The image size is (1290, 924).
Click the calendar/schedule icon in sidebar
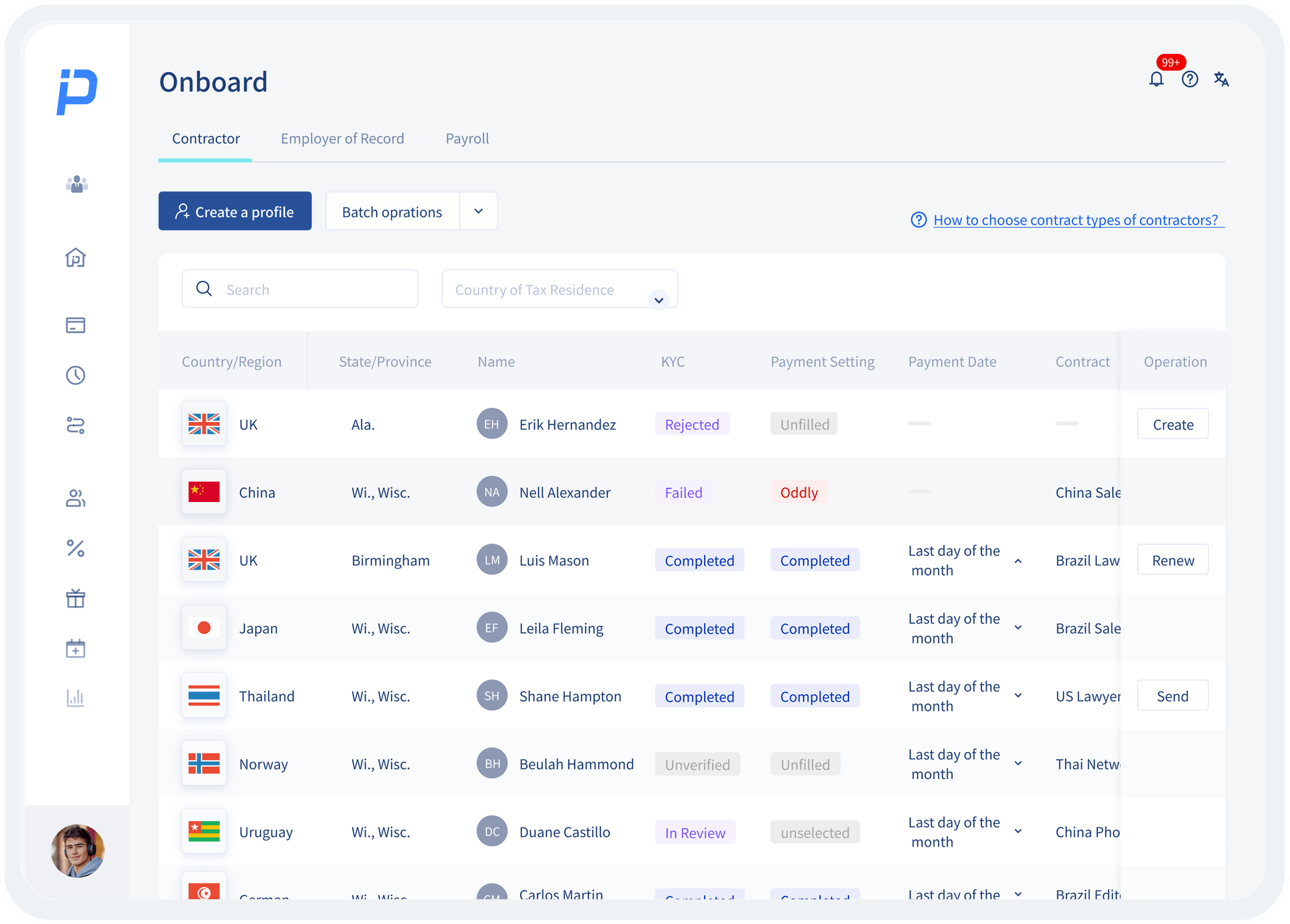(76, 649)
